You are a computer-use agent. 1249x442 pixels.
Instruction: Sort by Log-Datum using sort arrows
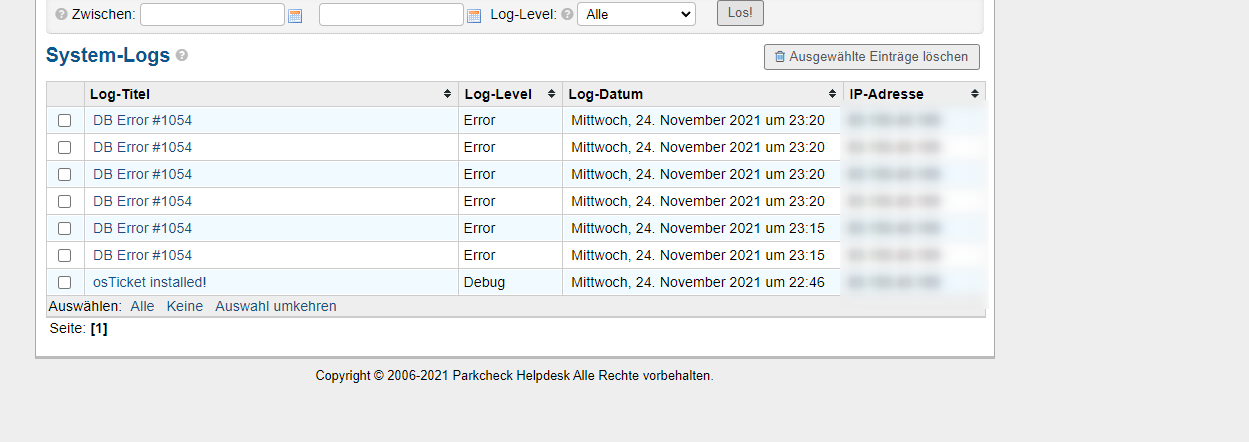[x=832, y=94]
